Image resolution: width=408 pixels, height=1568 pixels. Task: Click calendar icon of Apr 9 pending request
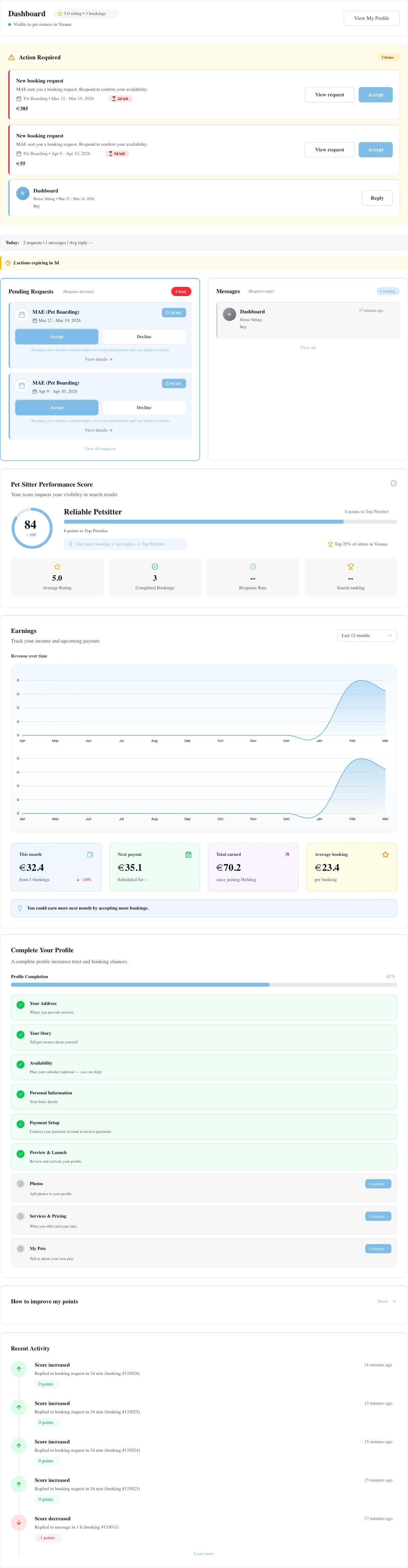(x=22, y=385)
